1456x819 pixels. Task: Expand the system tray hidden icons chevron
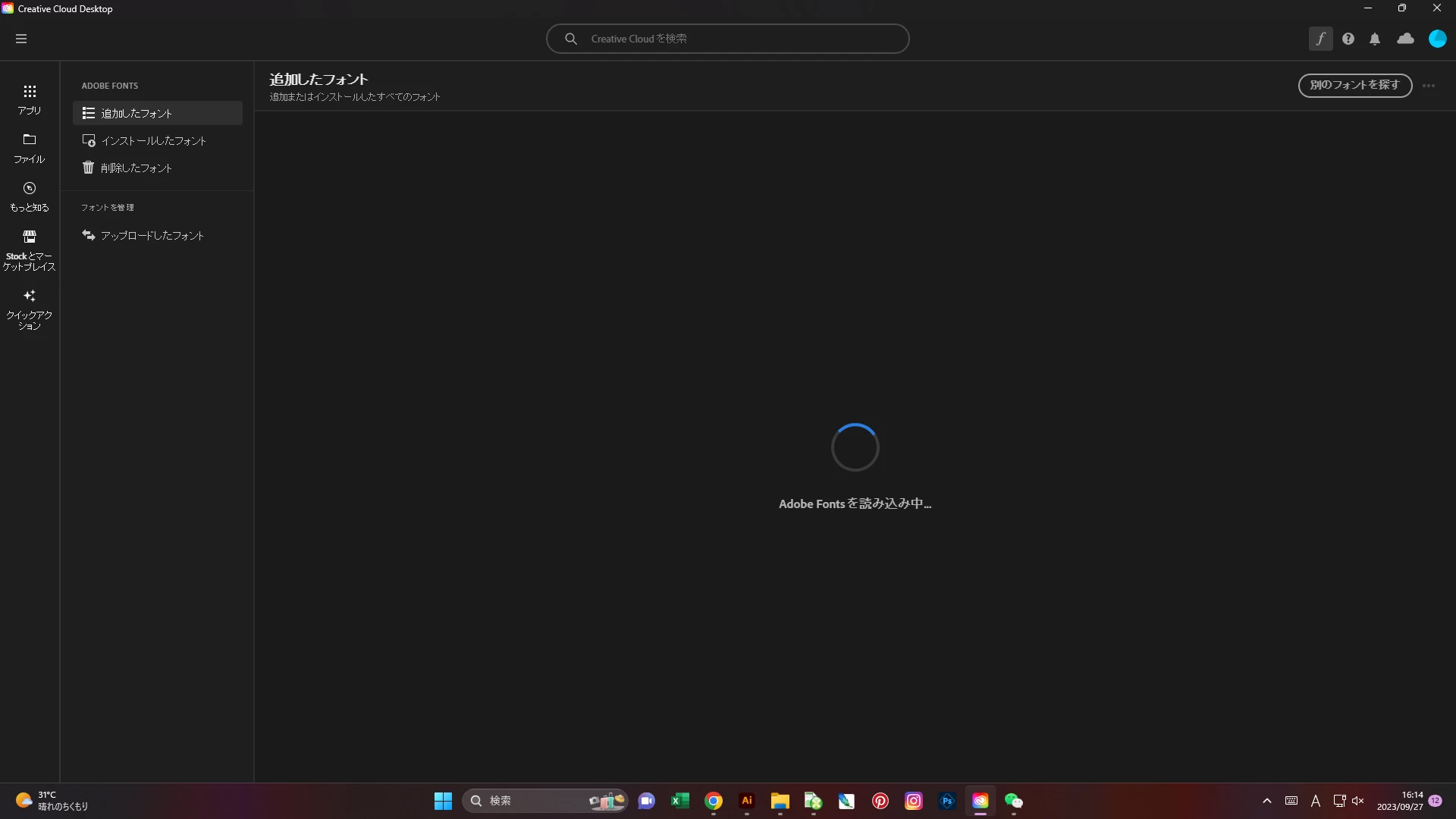[x=1266, y=801]
